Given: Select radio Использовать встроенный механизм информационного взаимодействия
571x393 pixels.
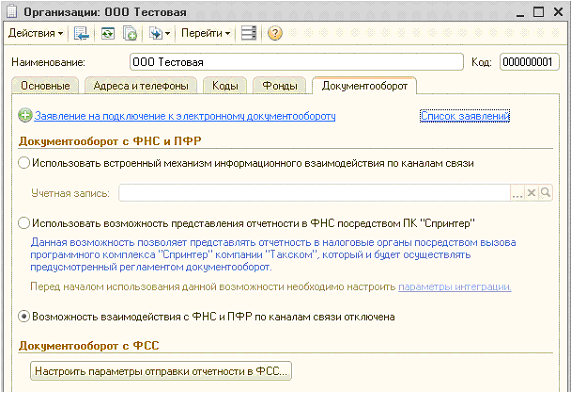Looking at the screenshot, I should click(x=24, y=163).
